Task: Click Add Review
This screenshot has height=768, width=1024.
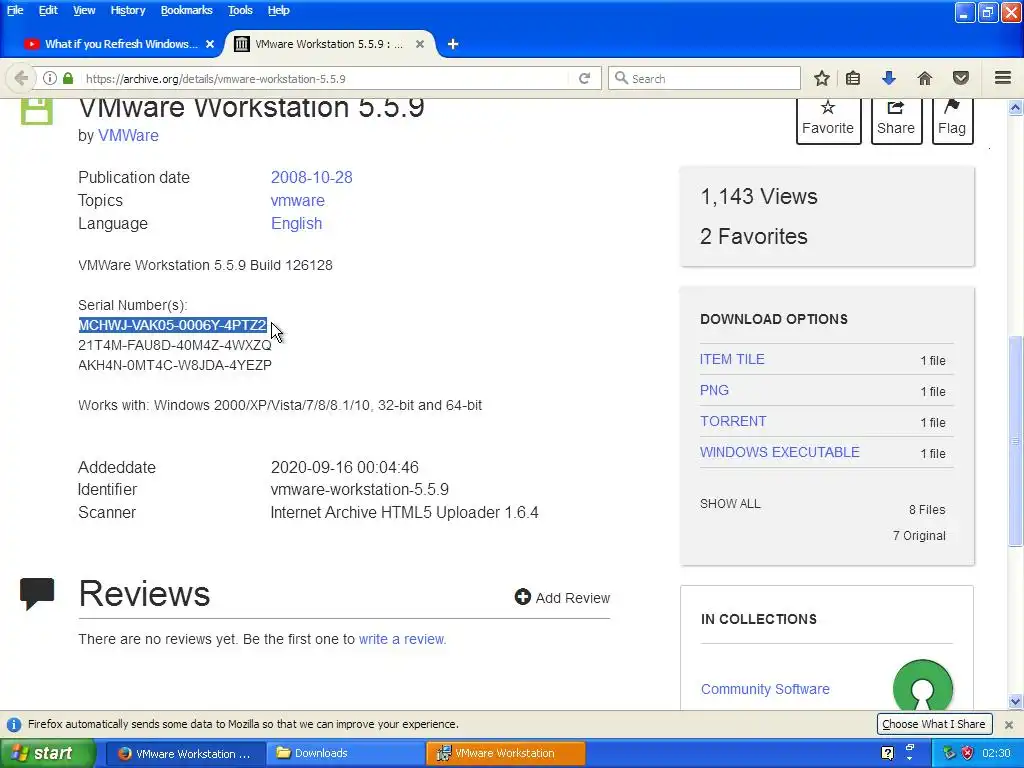Action: coord(562,598)
